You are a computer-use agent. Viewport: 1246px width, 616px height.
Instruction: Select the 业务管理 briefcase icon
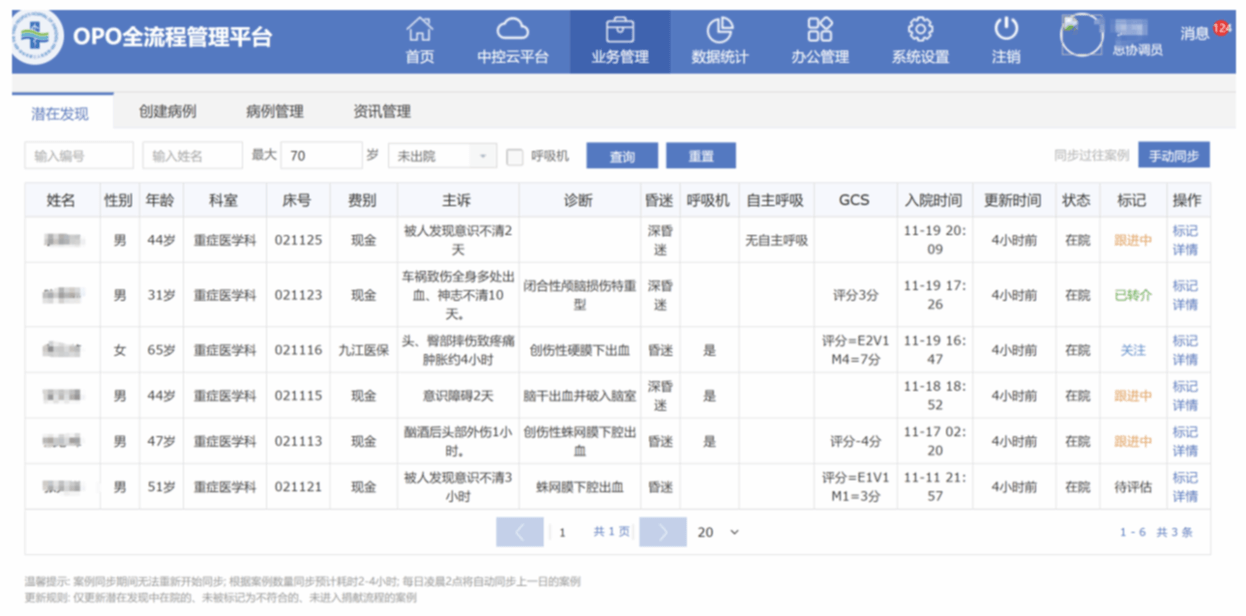coord(620,30)
